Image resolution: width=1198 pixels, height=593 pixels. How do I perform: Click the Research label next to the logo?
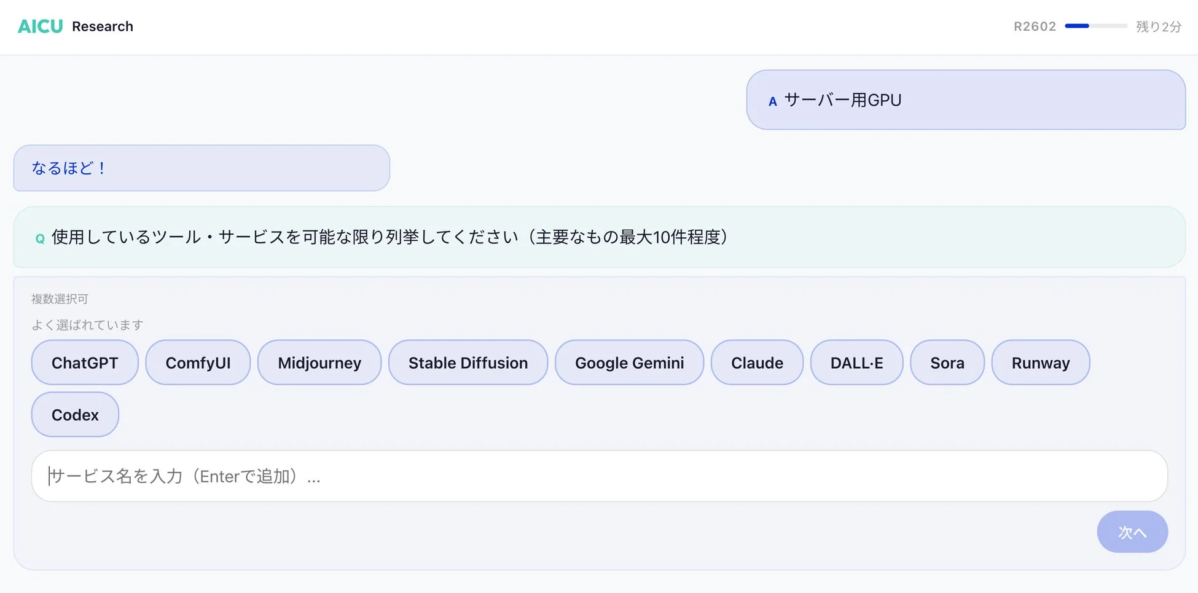point(104,26)
